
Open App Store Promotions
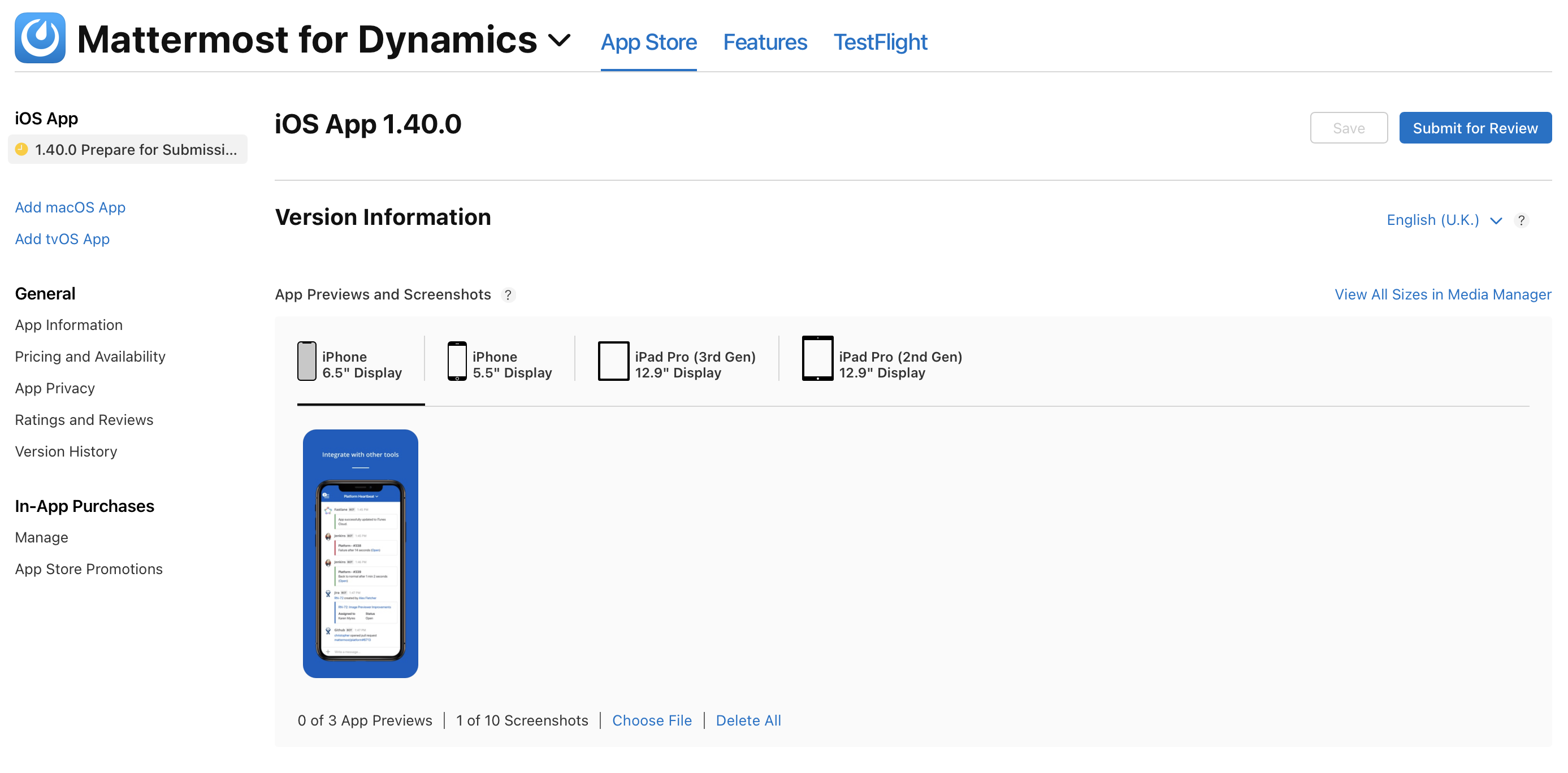coord(89,569)
